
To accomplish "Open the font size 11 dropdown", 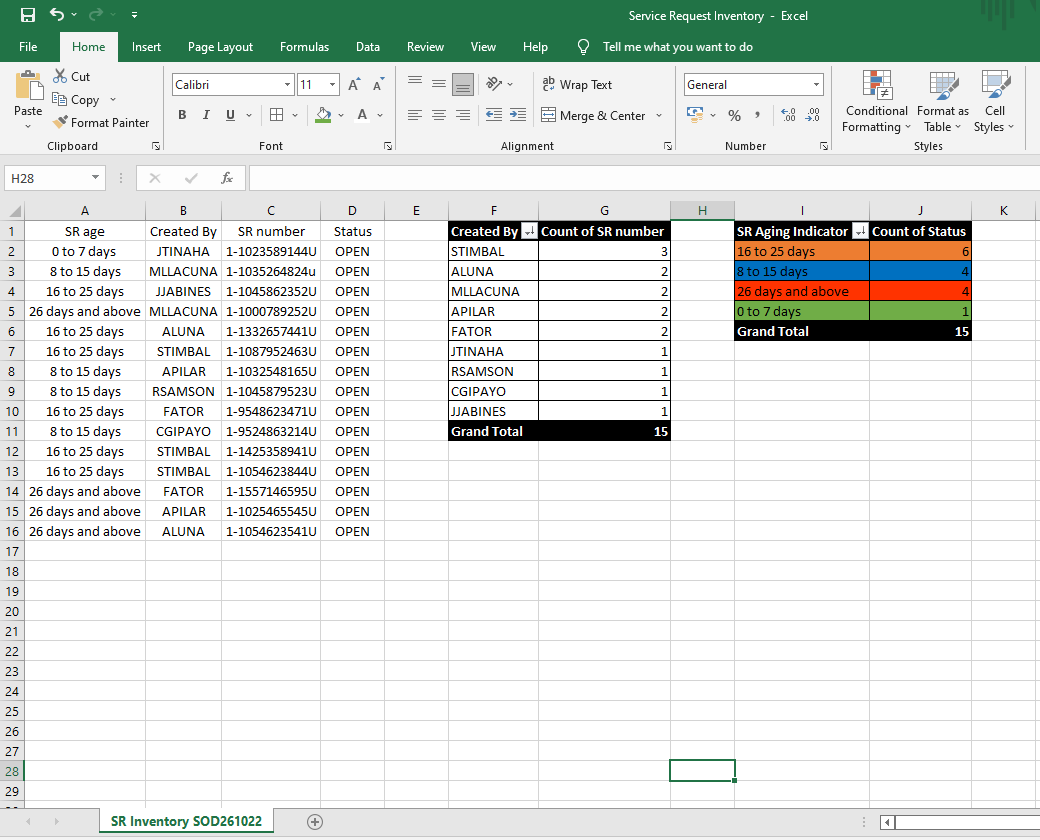I will pos(332,85).
